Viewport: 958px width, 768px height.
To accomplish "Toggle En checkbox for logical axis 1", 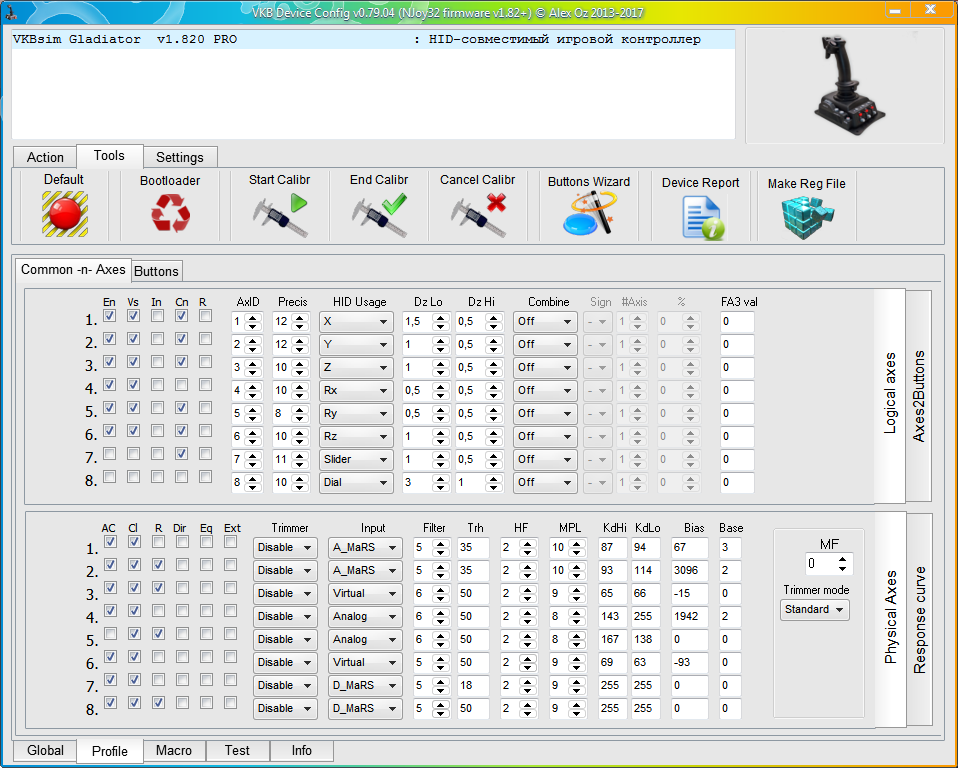I will (x=109, y=316).
